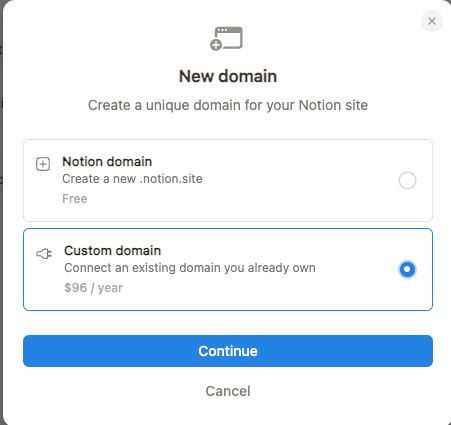Click the new domain browser window icon
451x425 pixels.
[x=226, y=39]
